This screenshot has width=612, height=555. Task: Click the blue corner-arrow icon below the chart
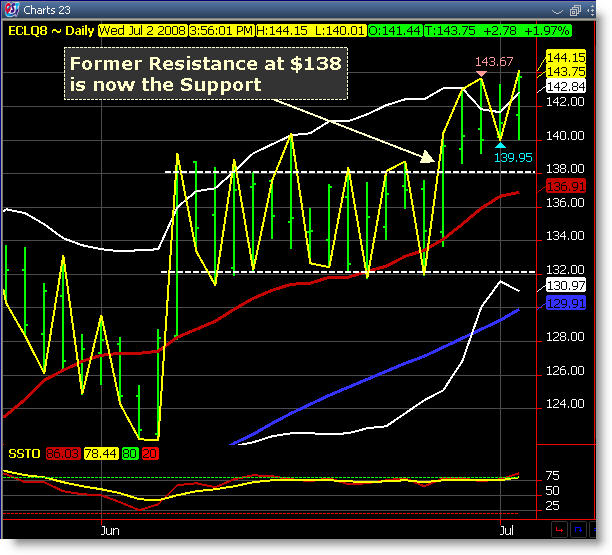[578, 530]
